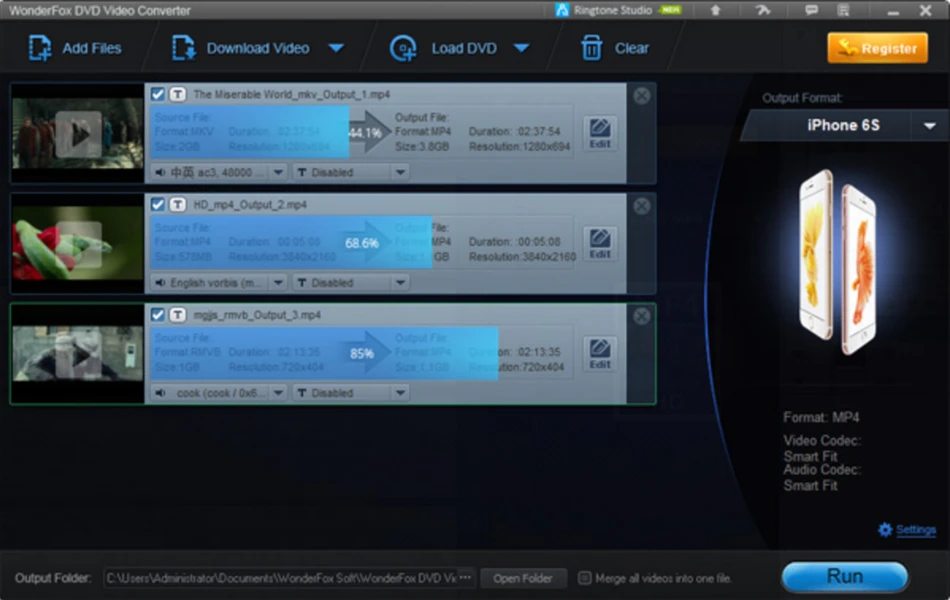Click the Register button

(x=877, y=47)
